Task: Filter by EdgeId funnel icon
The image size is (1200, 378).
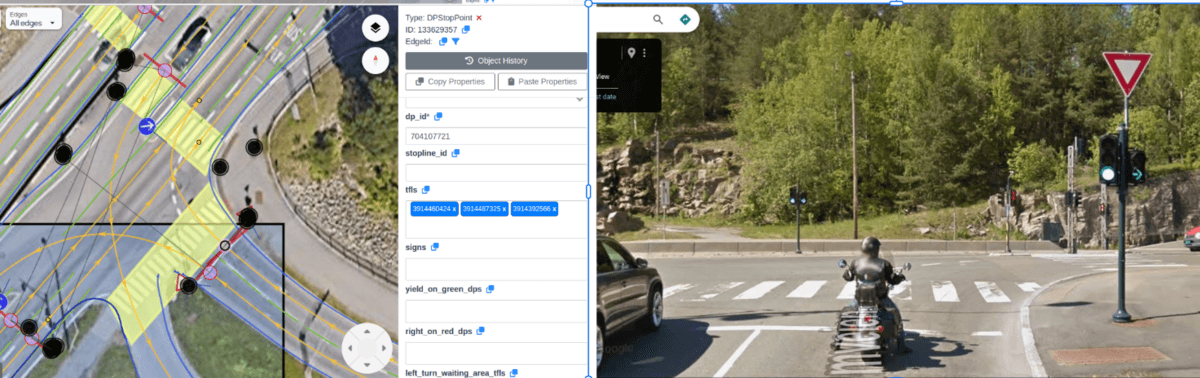Action: pyautogui.click(x=455, y=42)
